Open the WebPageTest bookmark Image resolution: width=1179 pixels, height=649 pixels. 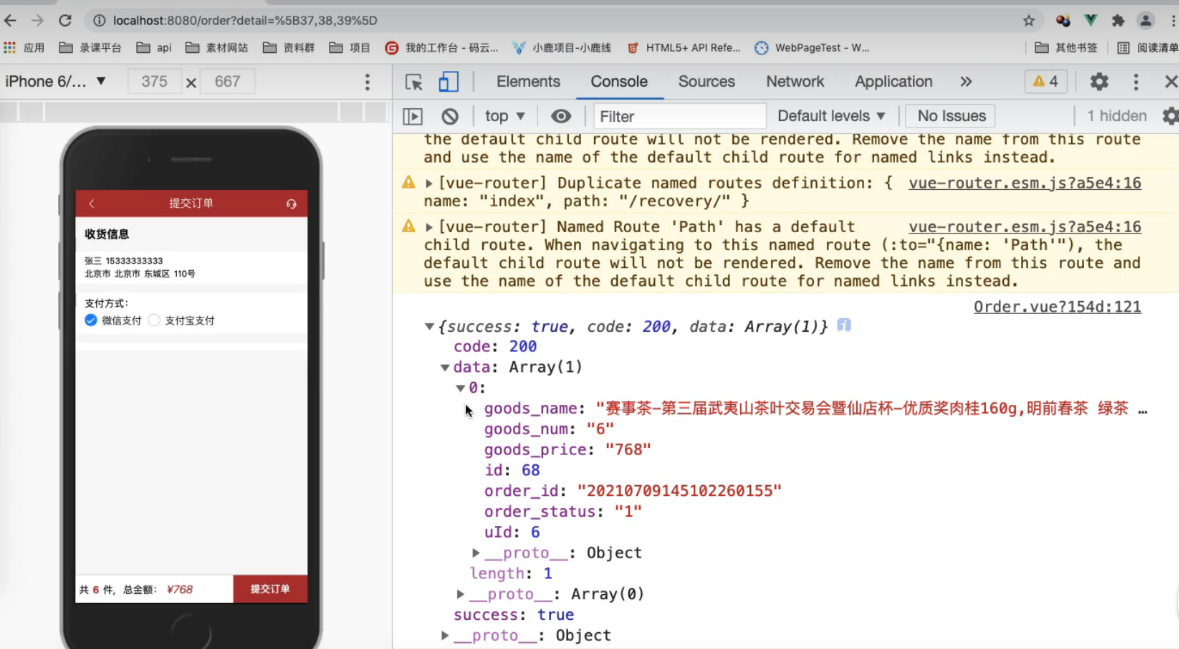pyautogui.click(x=812, y=47)
